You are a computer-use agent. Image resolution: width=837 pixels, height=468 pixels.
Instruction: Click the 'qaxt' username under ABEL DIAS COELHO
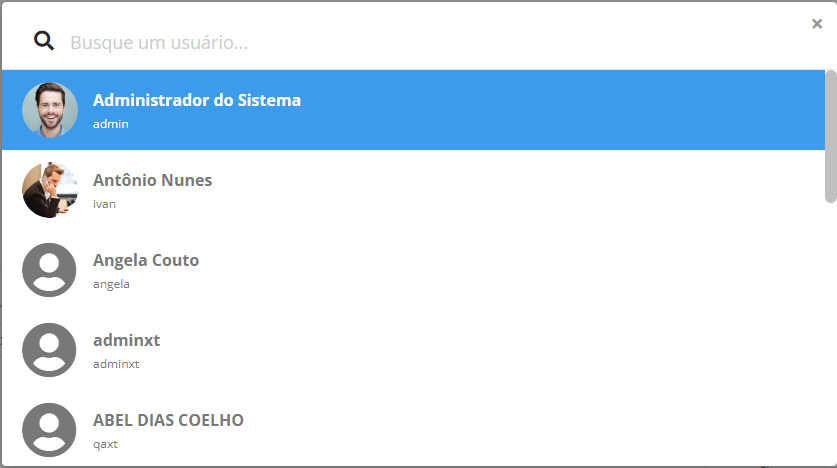click(x=105, y=444)
